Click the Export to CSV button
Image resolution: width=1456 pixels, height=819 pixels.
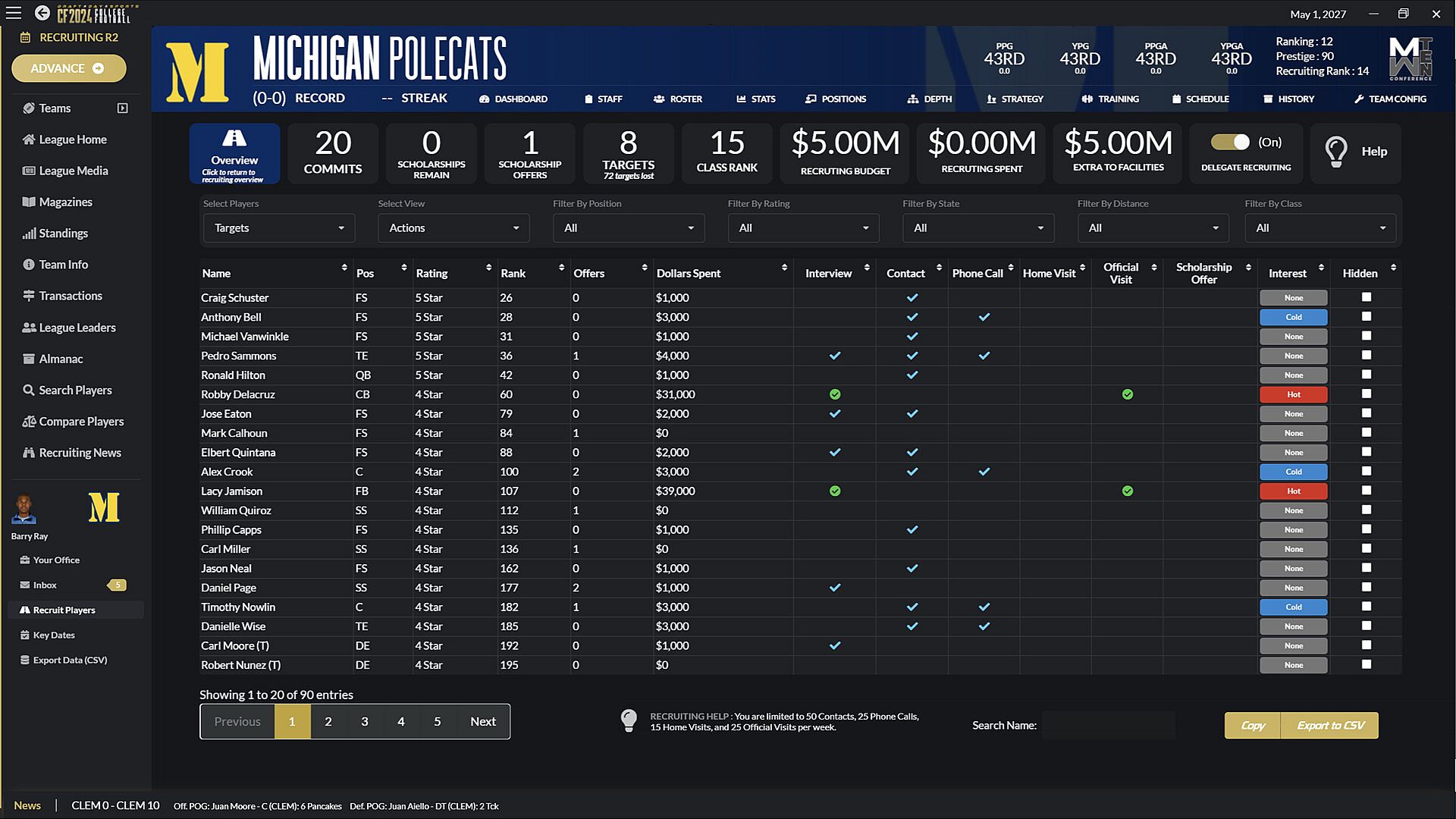tap(1329, 726)
